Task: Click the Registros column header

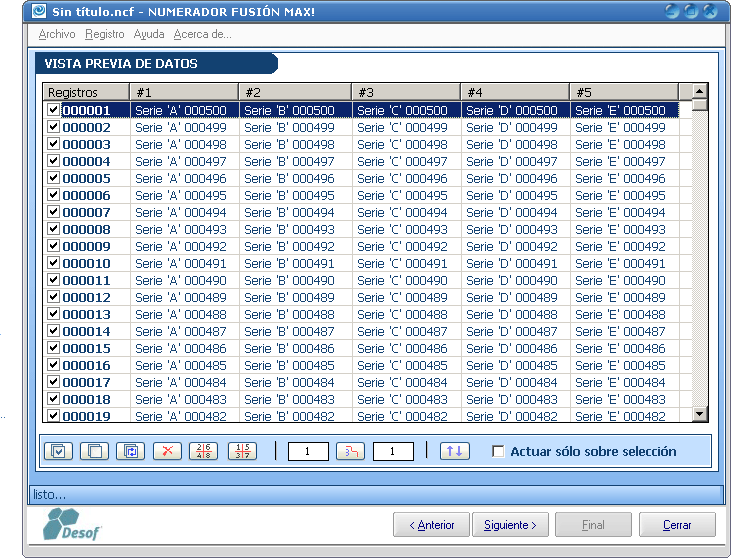Action: (86, 92)
